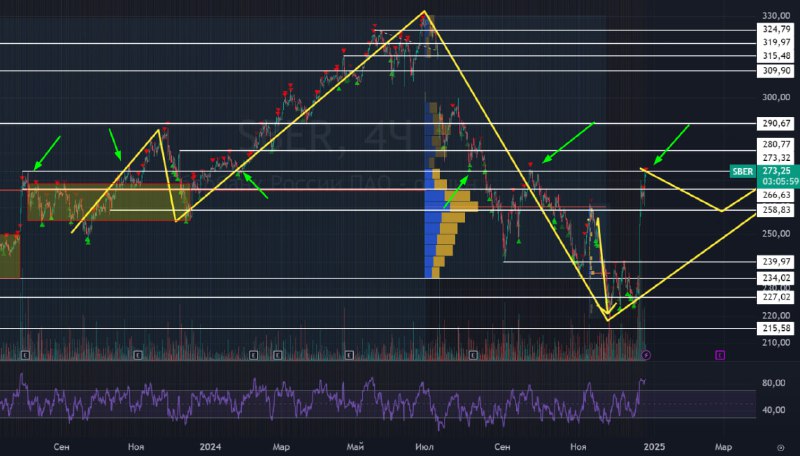Click the Июл time axis label

click(424, 447)
